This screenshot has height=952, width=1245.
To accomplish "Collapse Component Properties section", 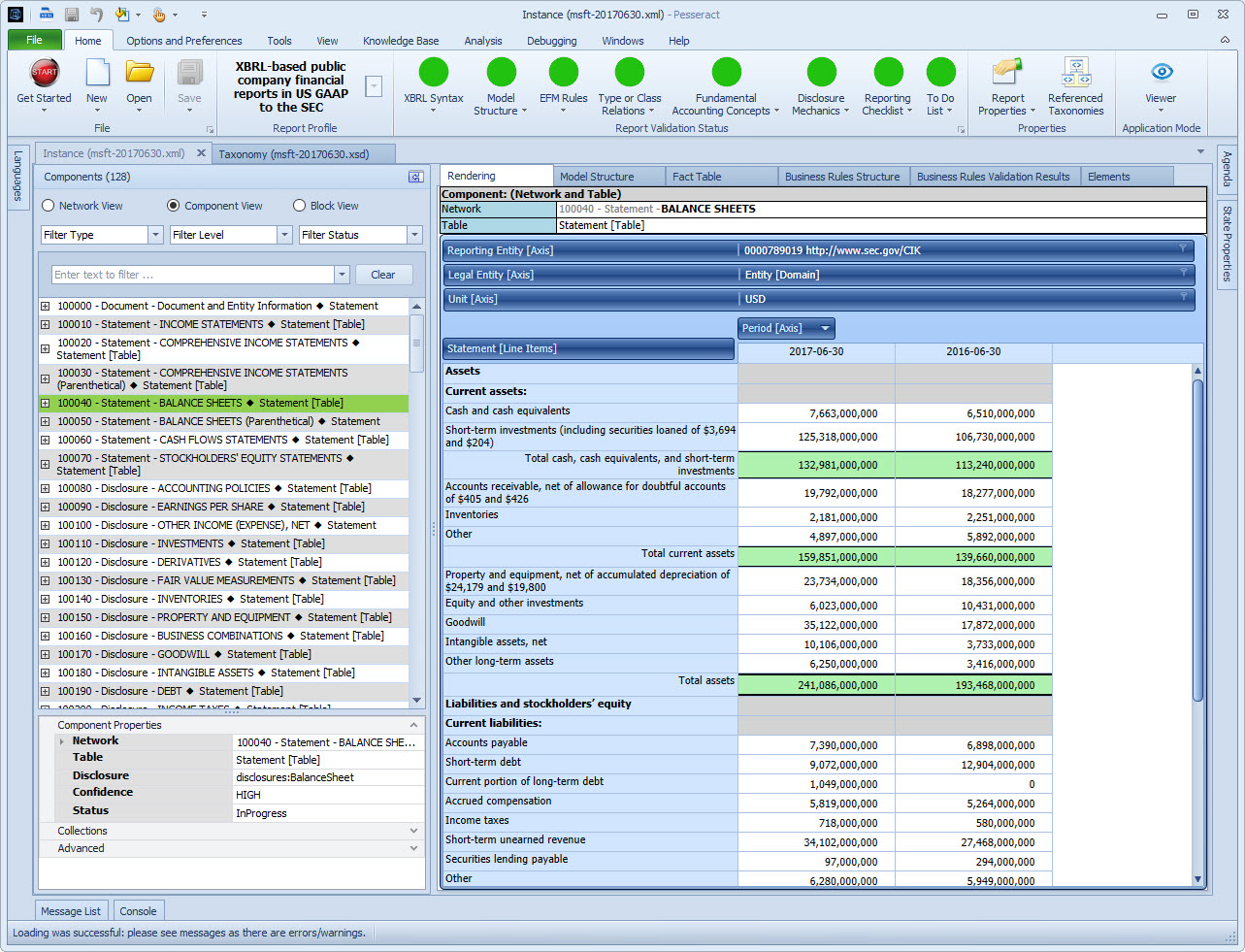I will (x=414, y=725).
